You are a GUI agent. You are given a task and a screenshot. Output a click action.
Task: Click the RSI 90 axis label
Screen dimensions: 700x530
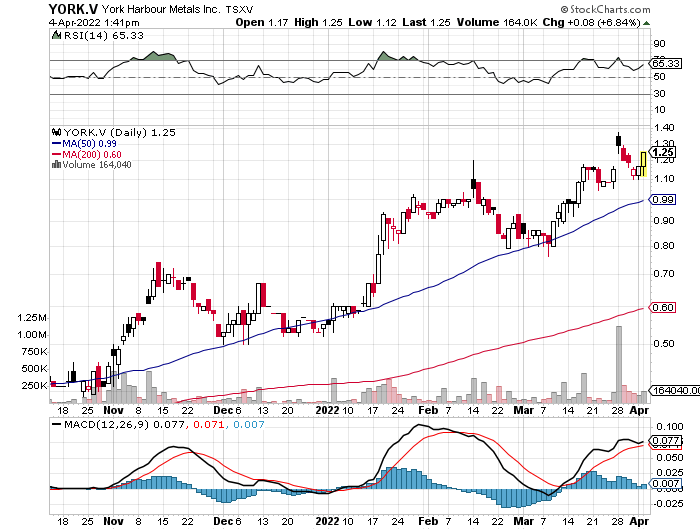[659, 44]
